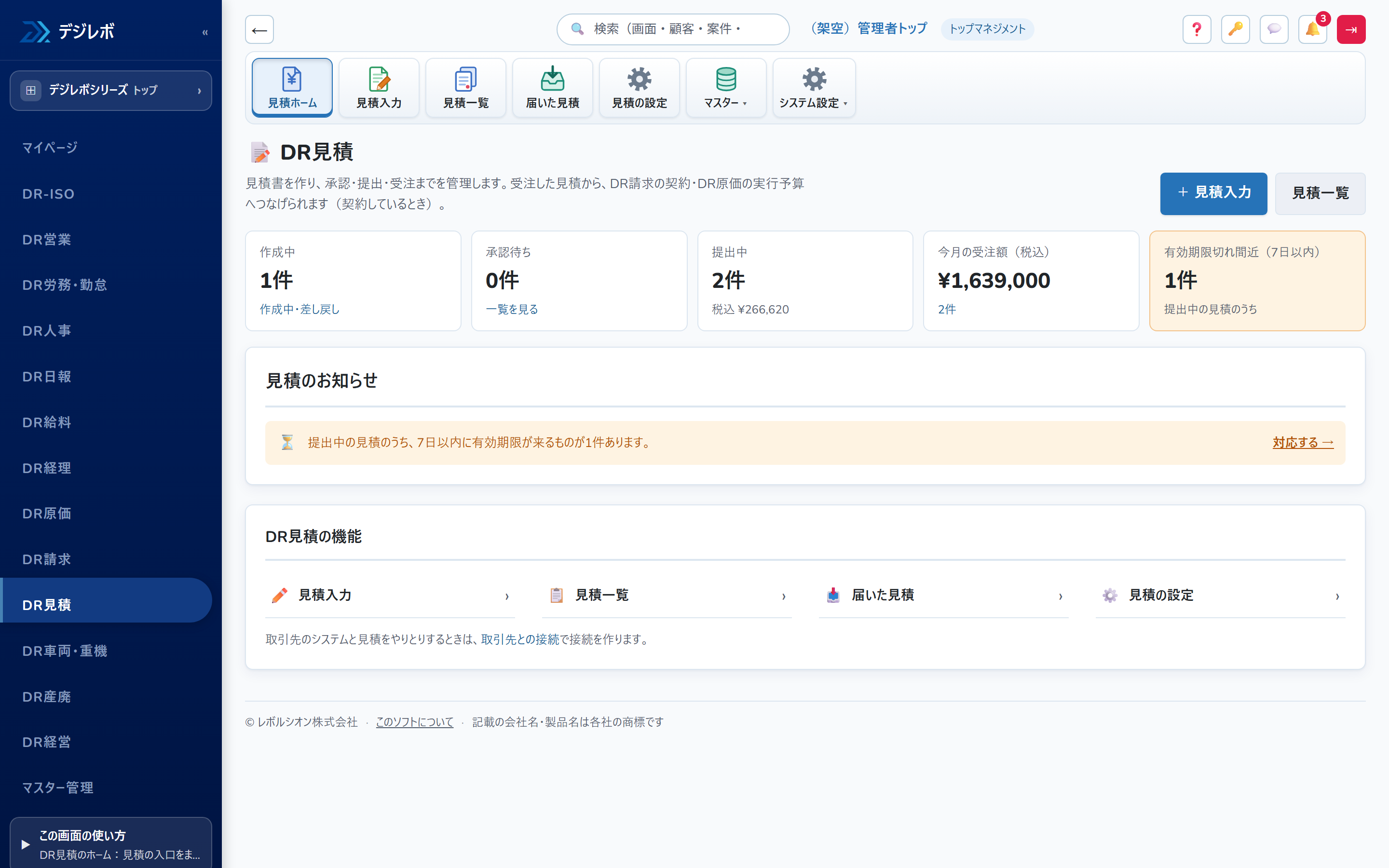Screen dimensions: 1389x868
Task: Open the 作成中・差し戻し link
Action: click(300, 310)
